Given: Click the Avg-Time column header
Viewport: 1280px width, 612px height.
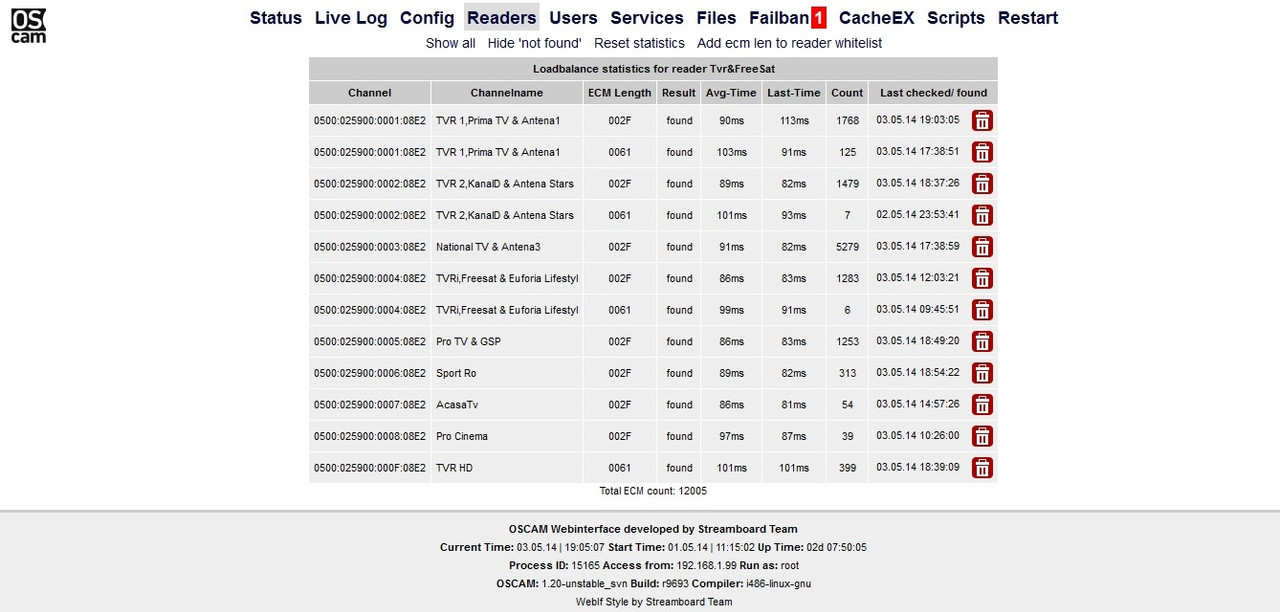Looking at the screenshot, I should tap(731, 92).
